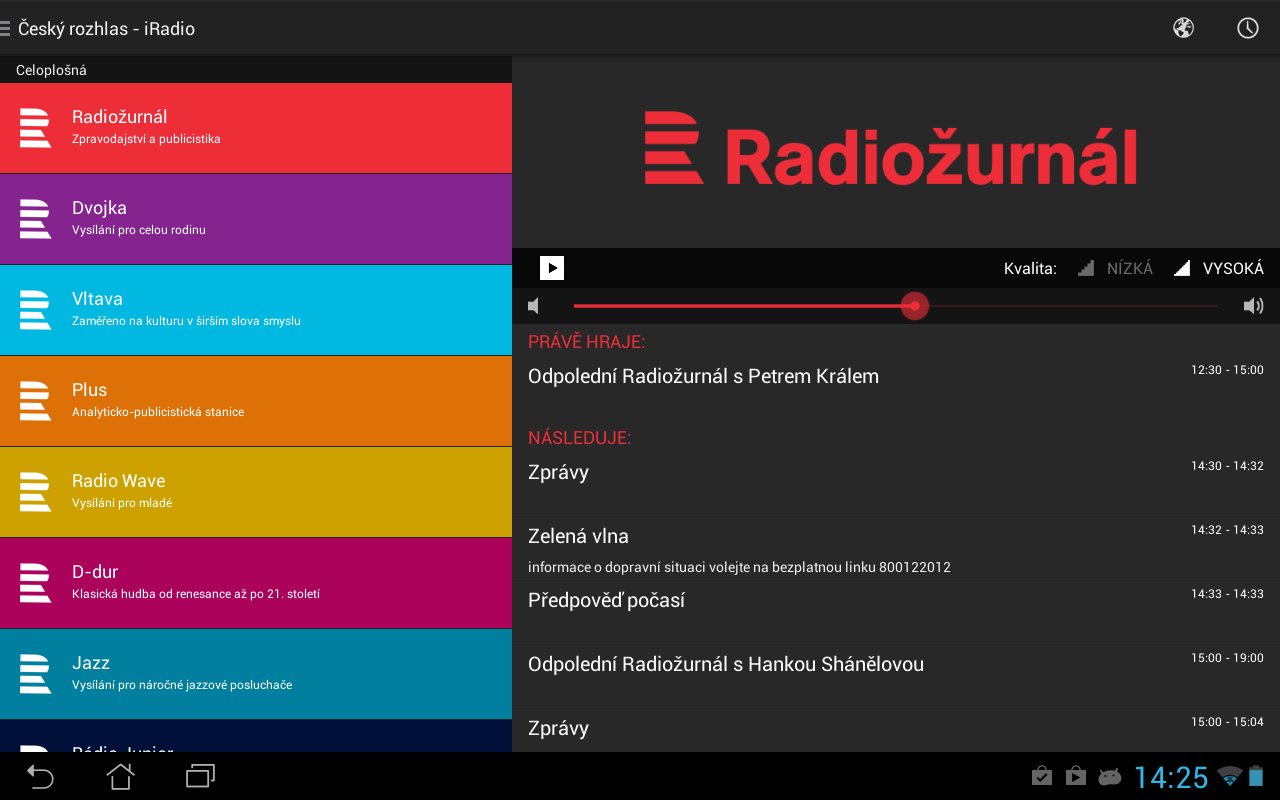The width and height of the screenshot is (1280, 800).
Task: Choose the Plus analytical station
Action: (x=256, y=401)
